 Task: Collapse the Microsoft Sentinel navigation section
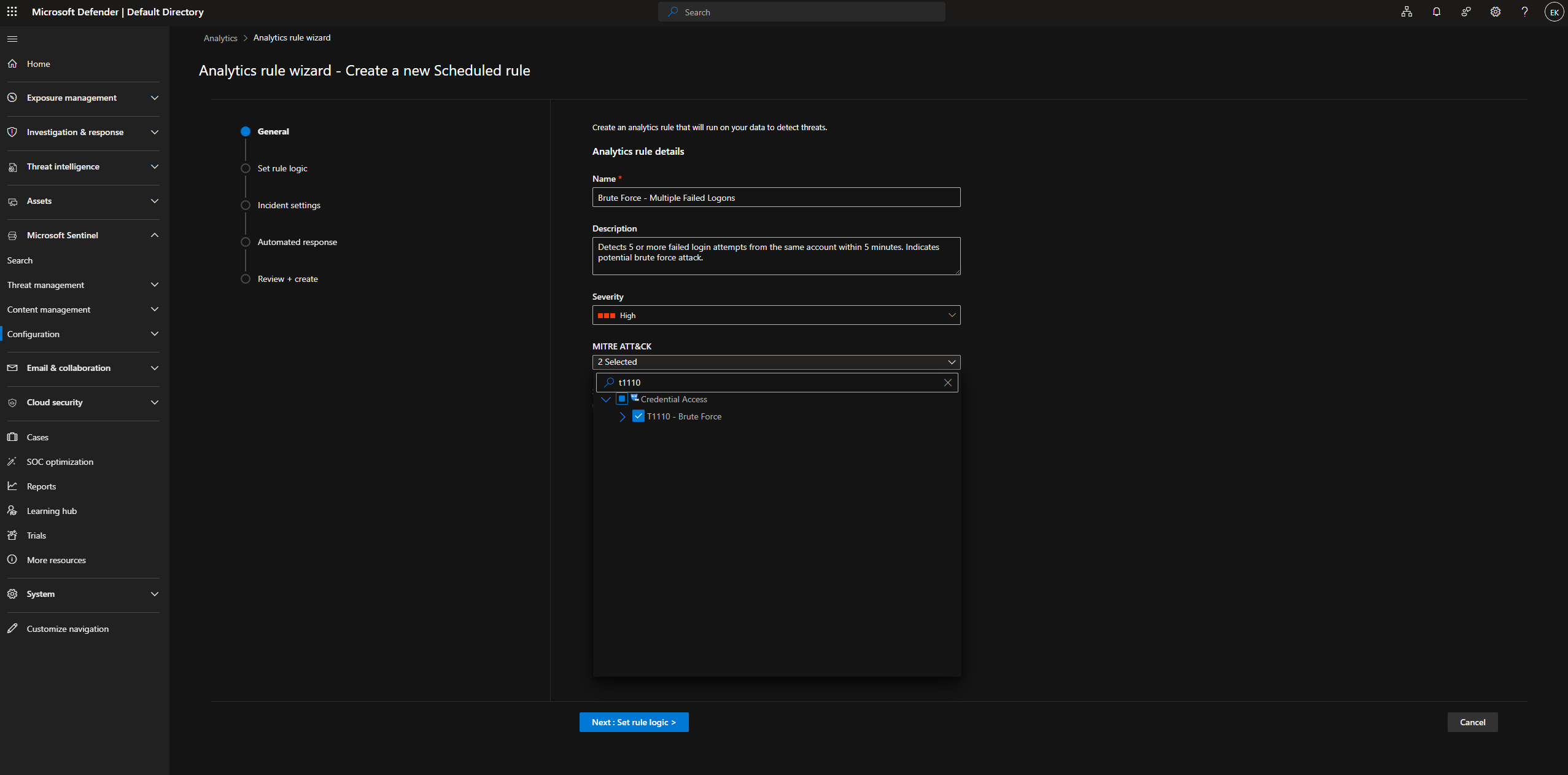(x=155, y=235)
